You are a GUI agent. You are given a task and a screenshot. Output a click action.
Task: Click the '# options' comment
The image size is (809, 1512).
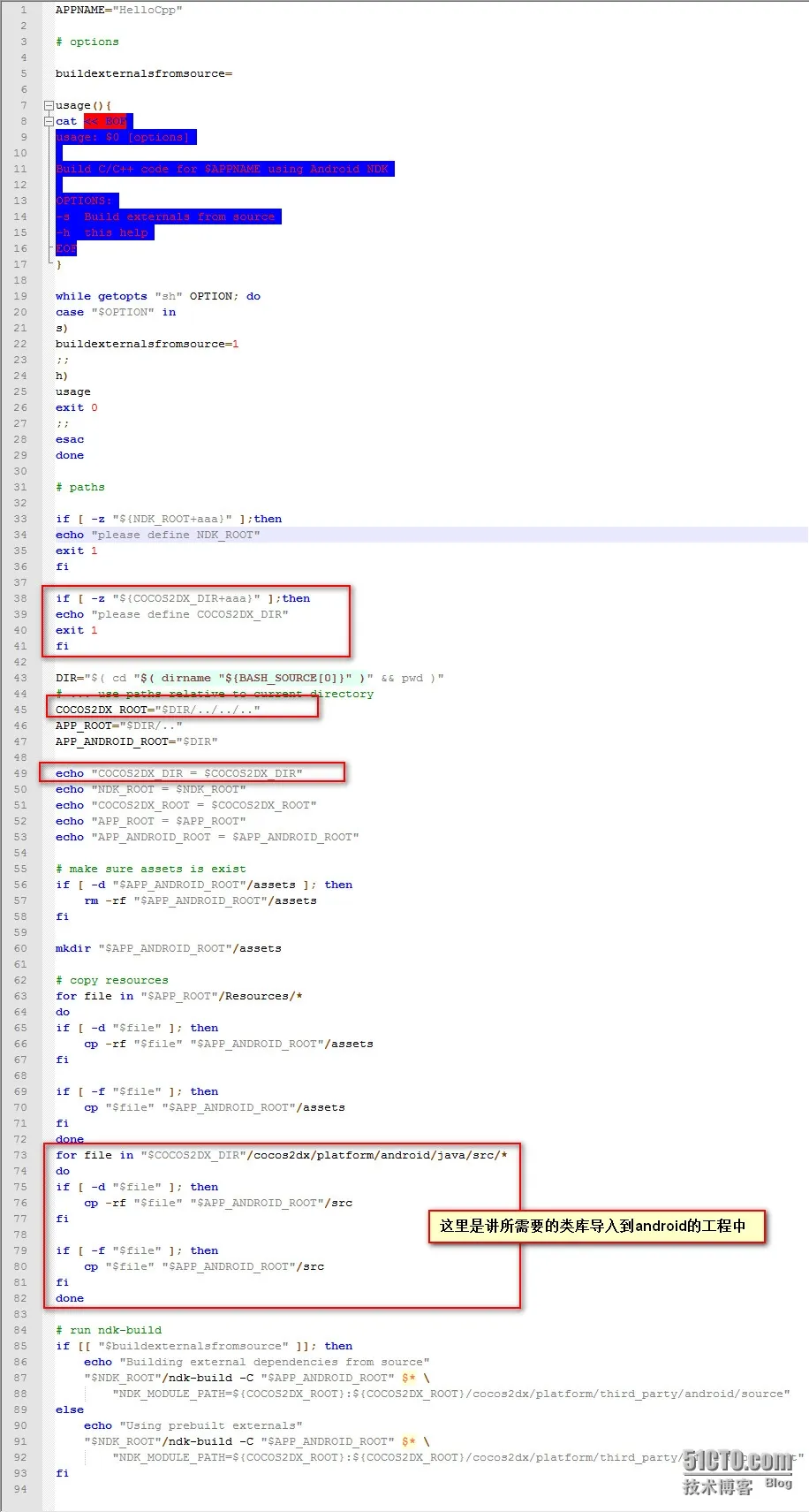87,42
